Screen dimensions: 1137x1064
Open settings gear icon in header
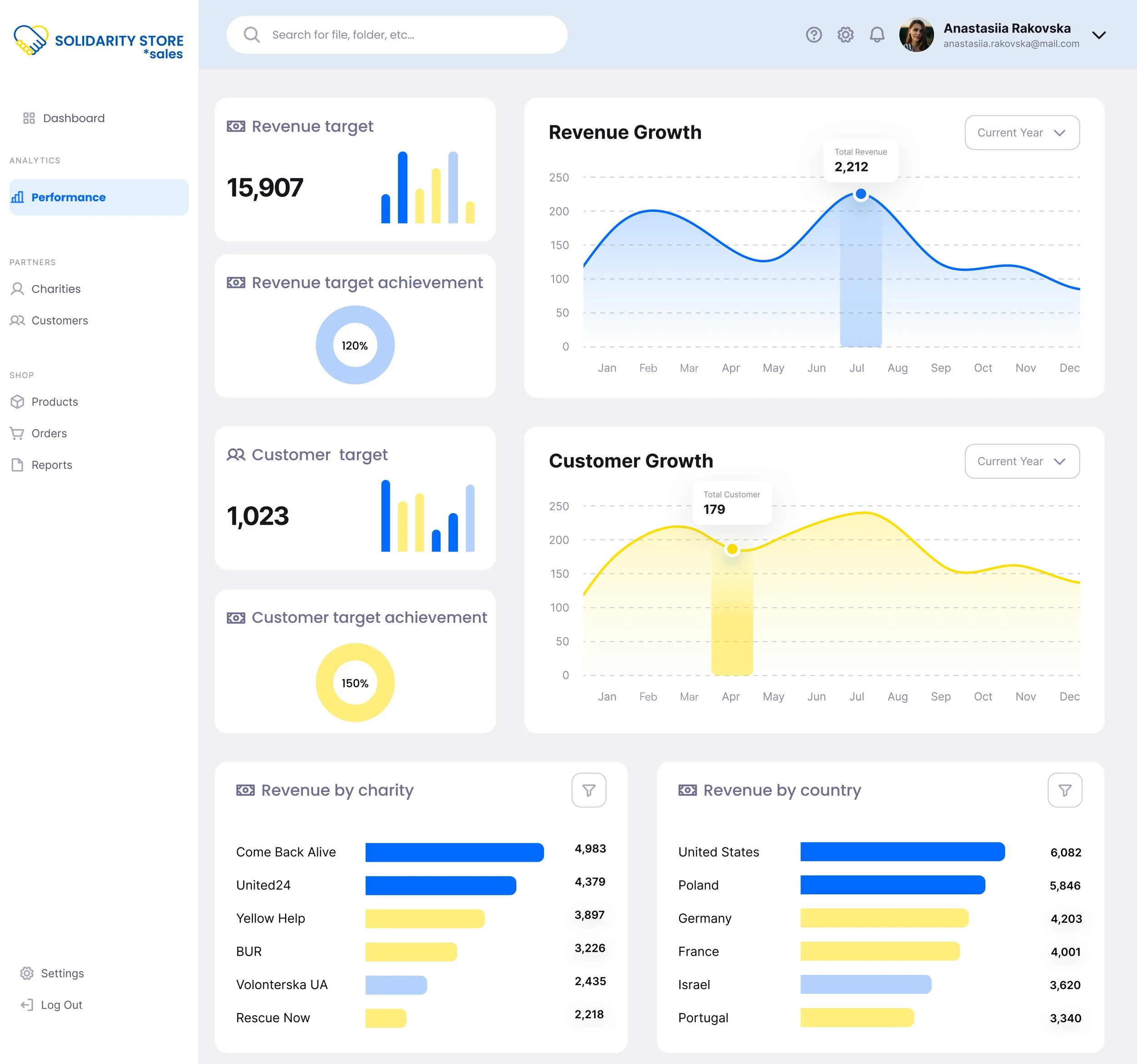pyautogui.click(x=845, y=35)
